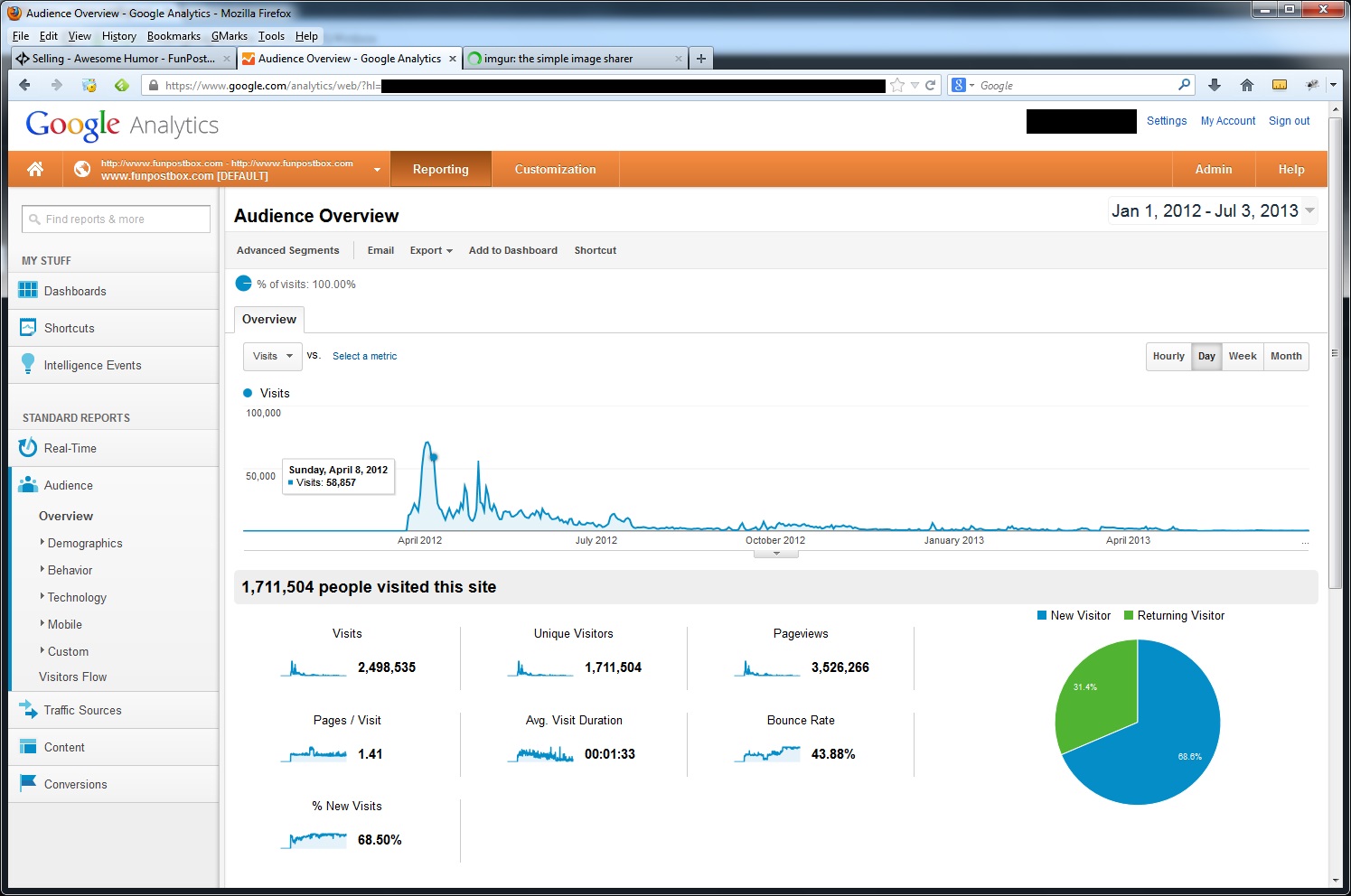Screen dimensions: 1351x896
Task: Click Firefox back arrow button
Action: tap(24, 85)
